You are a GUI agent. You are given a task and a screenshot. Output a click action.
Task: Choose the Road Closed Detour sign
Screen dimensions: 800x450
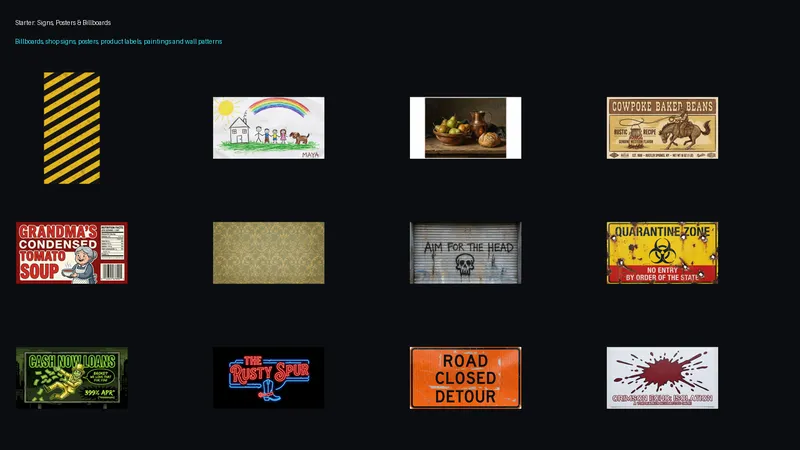(x=465, y=378)
